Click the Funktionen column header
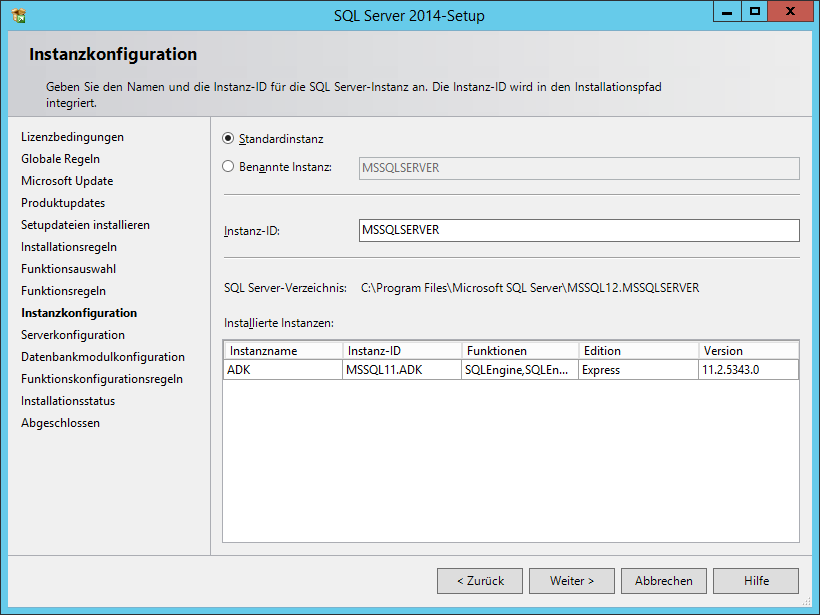Viewport: 820px width, 615px height. pos(519,351)
